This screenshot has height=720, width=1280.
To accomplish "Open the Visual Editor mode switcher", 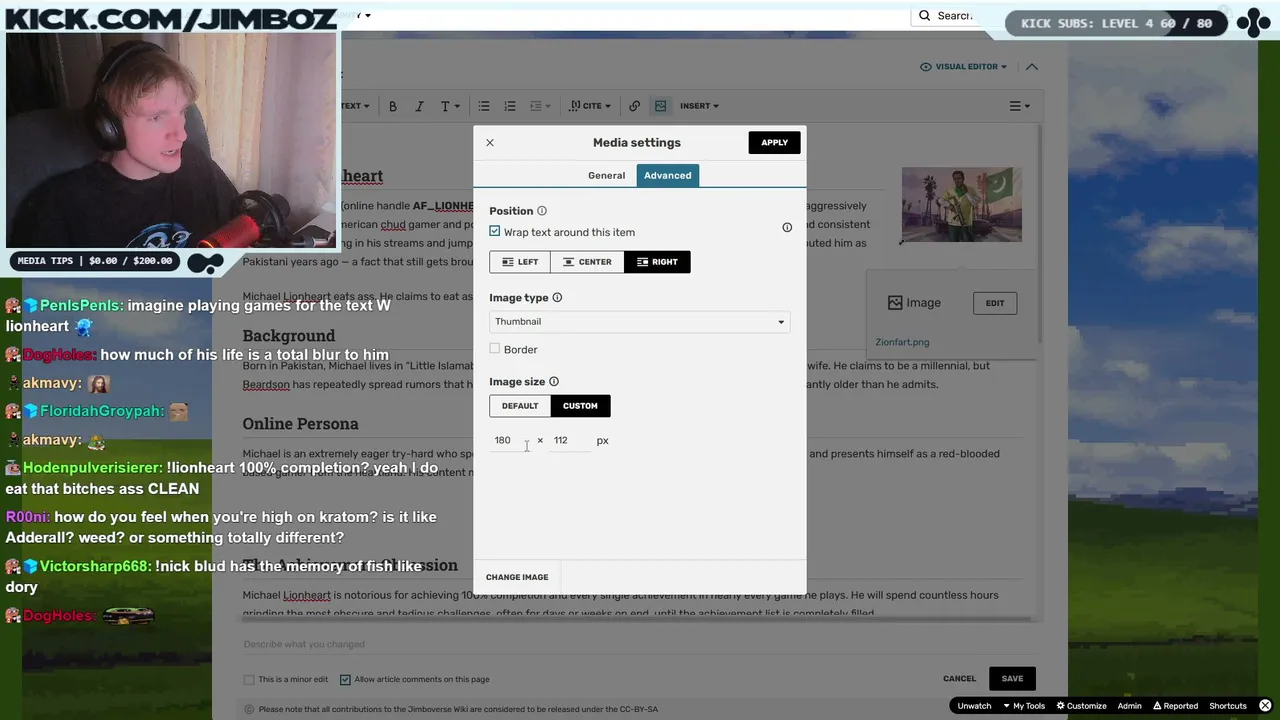I will pyautogui.click(x=963, y=67).
